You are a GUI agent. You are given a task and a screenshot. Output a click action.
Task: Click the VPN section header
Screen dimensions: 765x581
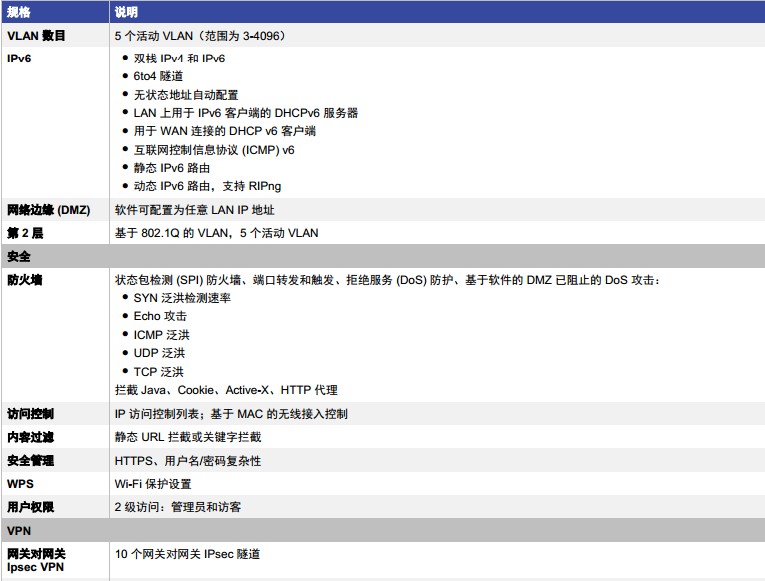click(20, 530)
